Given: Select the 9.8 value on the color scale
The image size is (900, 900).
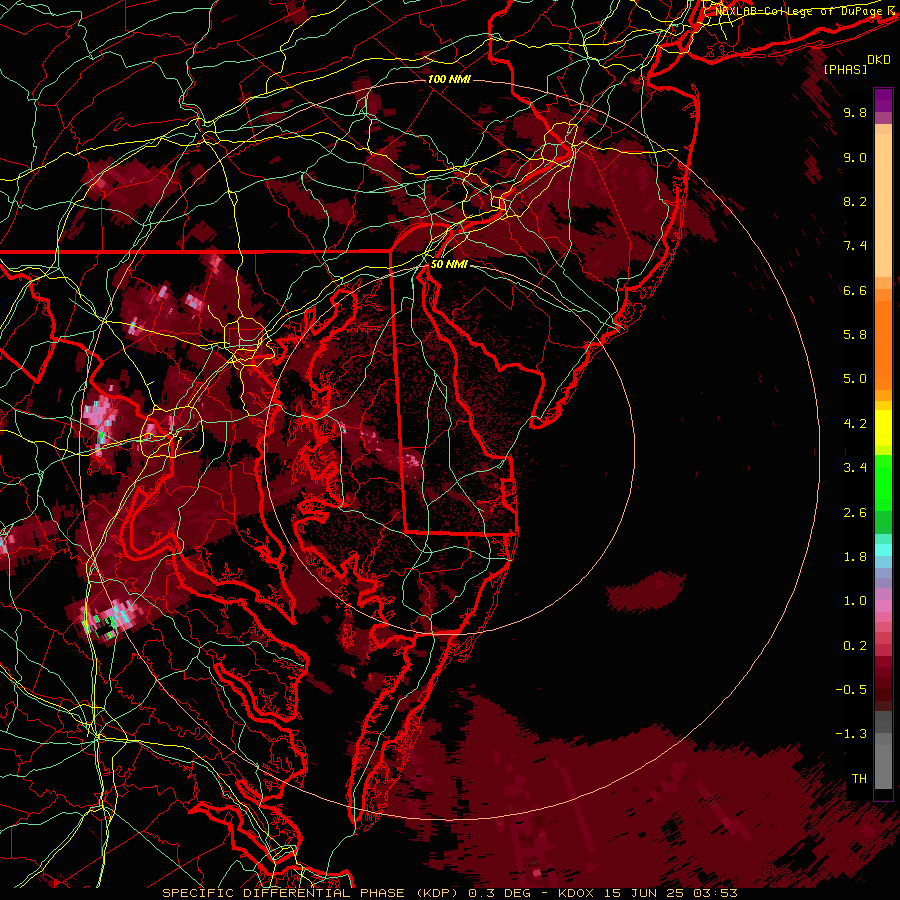Looking at the screenshot, I should (855, 112).
